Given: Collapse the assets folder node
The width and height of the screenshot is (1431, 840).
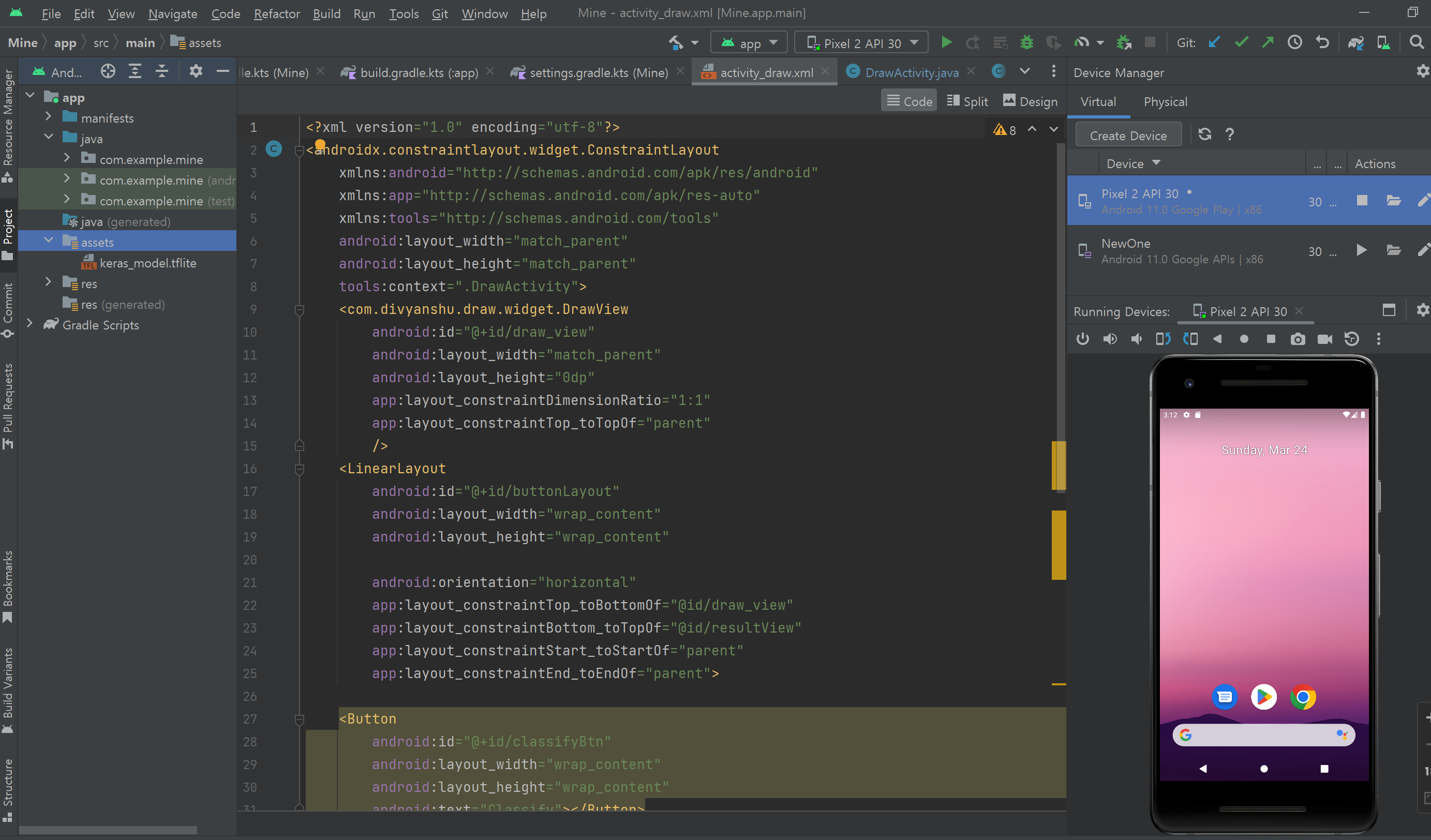Looking at the screenshot, I should coord(49,241).
